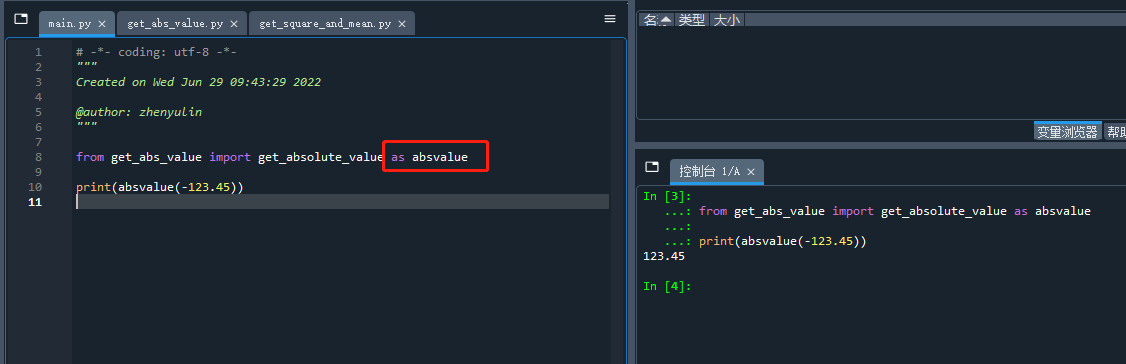Viewport: 1126px width, 364px height.
Task: Click line number 1 in the gutter
Action: pos(38,52)
